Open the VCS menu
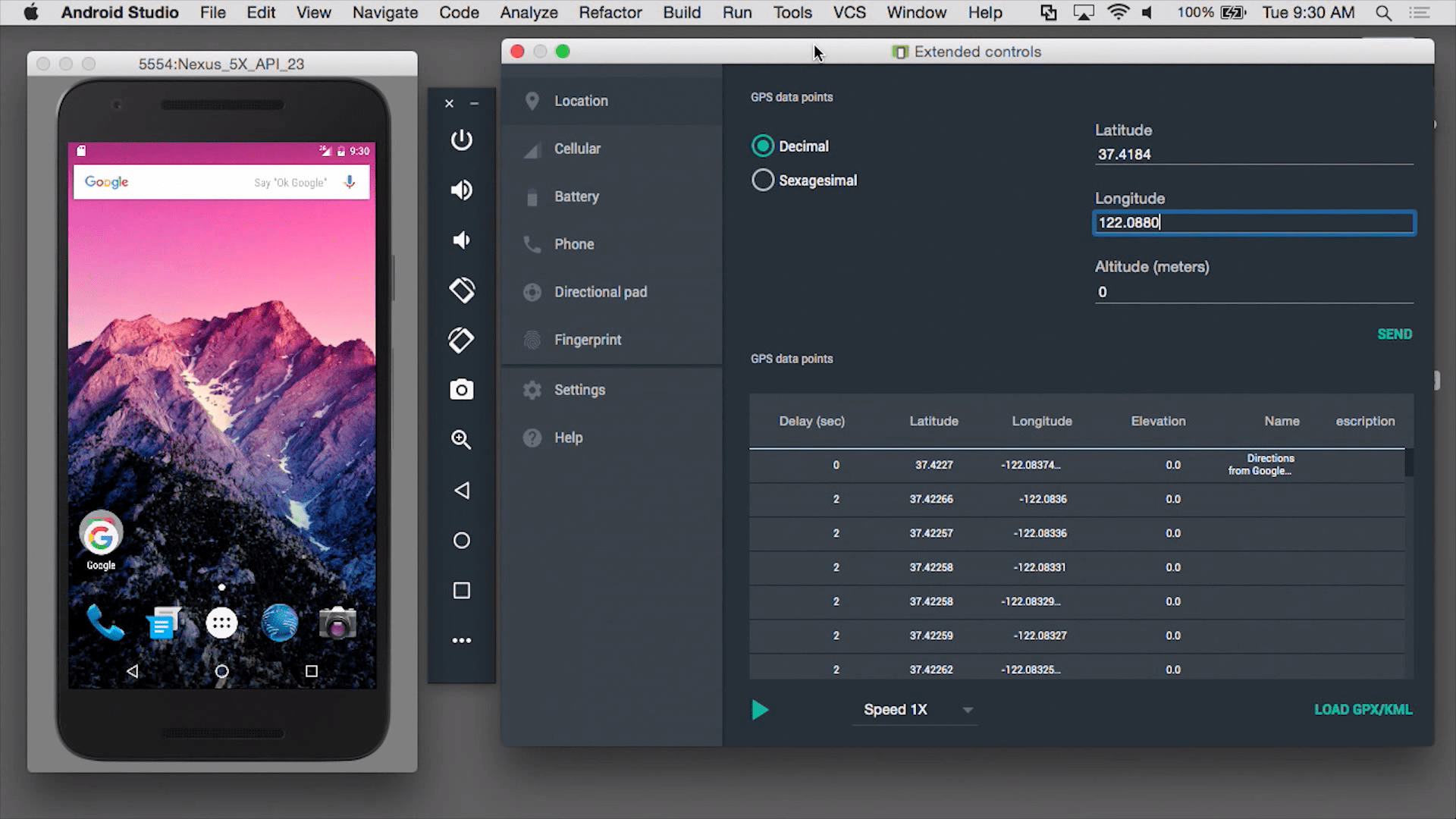The width and height of the screenshot is (1456, 819). coord(848,12)
